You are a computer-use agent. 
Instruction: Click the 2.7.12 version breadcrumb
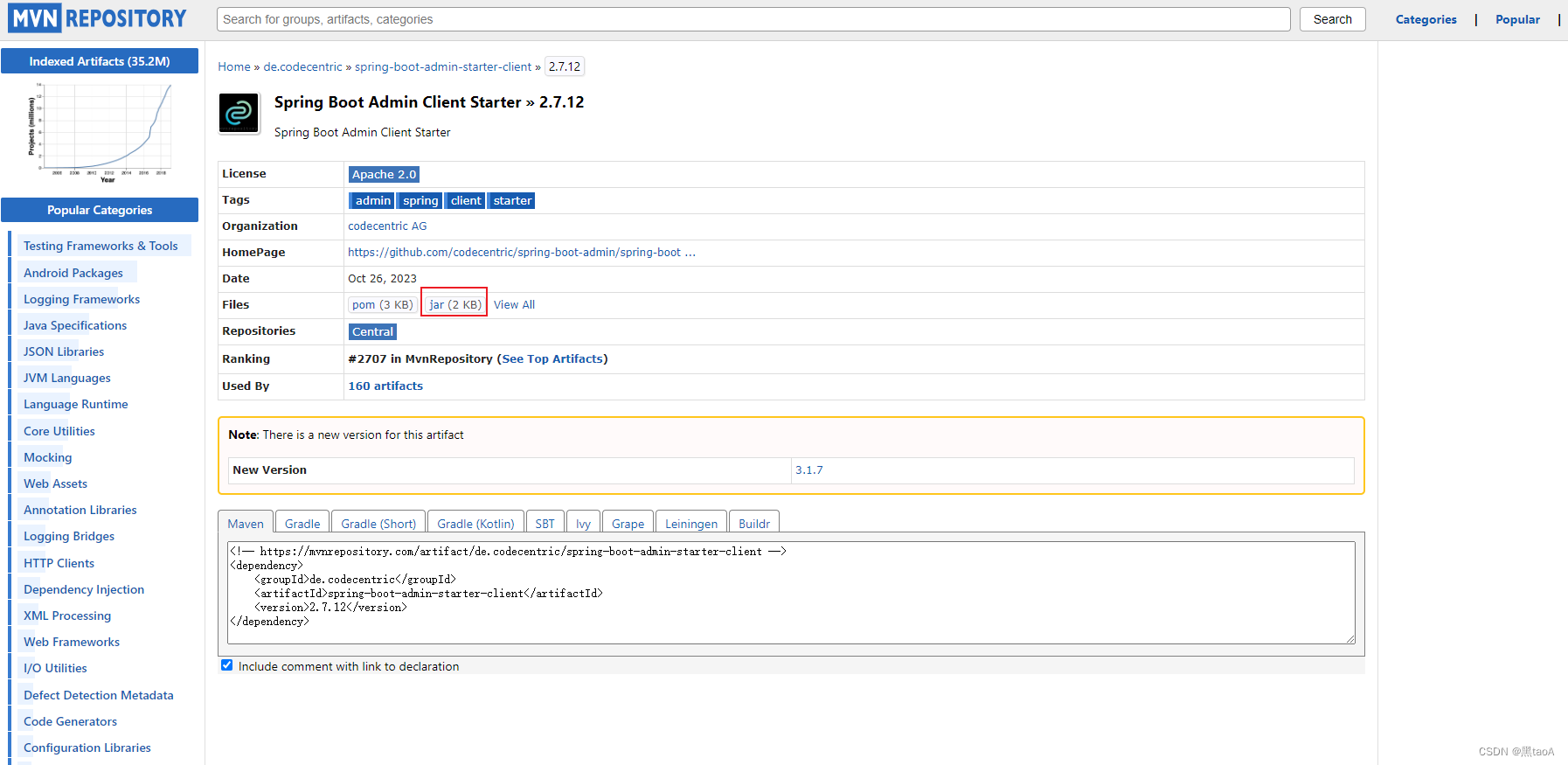click(565, 66)
